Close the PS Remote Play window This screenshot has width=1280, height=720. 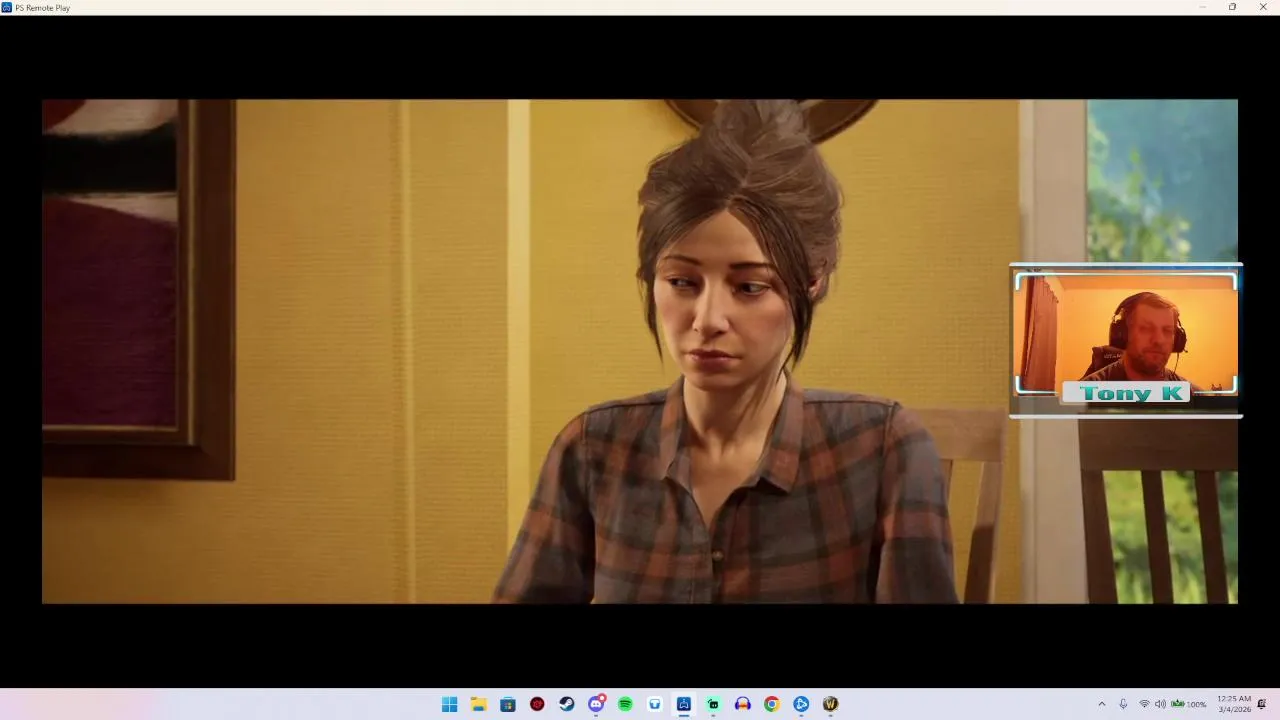coord(1263,7)
